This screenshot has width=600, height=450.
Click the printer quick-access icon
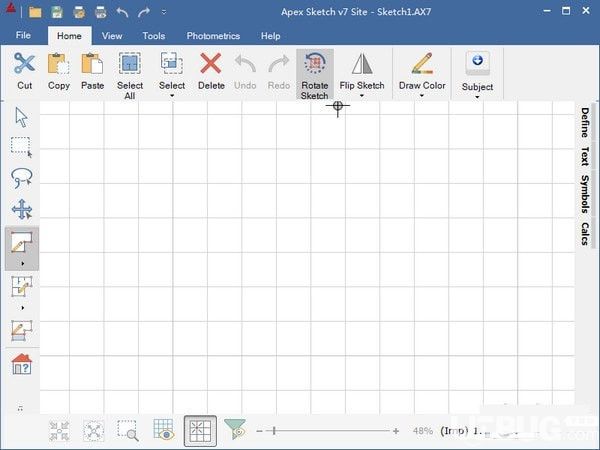[x=101, y=12]
